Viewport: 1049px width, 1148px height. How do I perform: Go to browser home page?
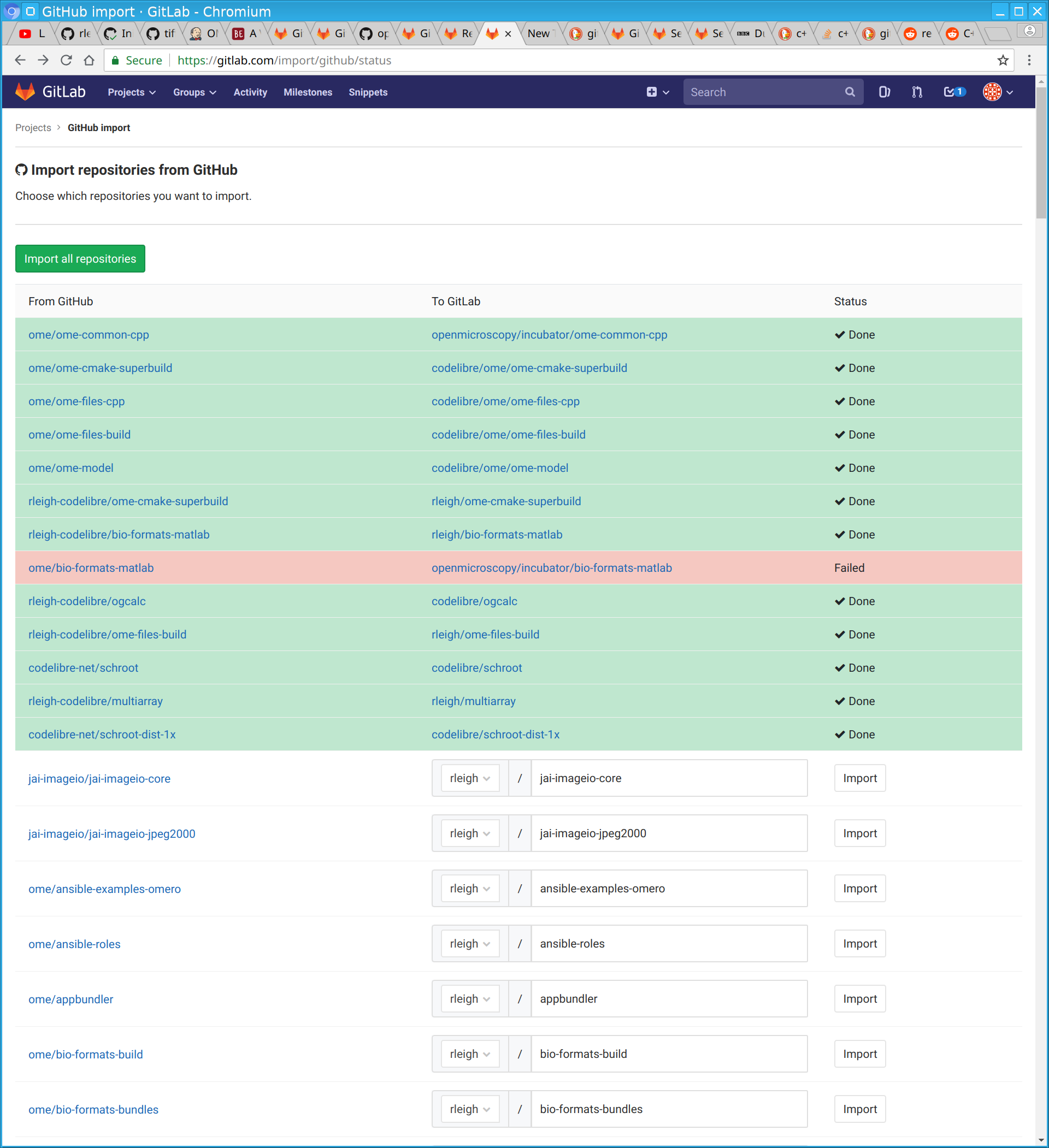tap(89, 60)
